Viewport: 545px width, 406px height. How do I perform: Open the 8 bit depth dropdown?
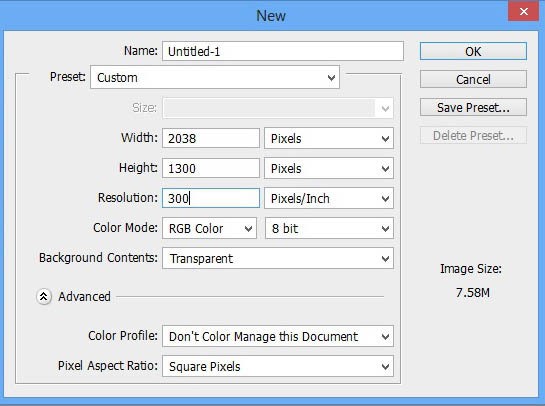click(x=329, y=228)
